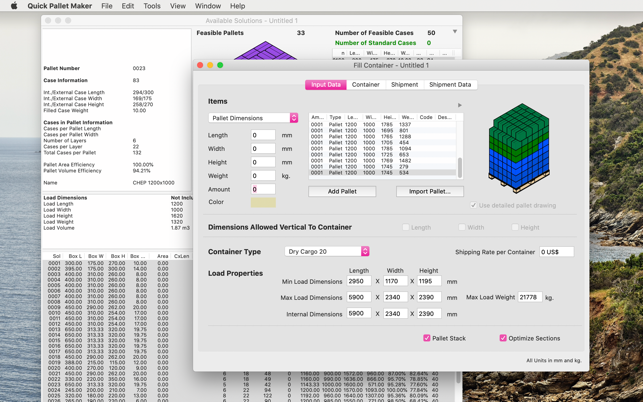The image size is (643, 402).
Task: Click the purple pallet diagram preview
Action: coord(265,51)
